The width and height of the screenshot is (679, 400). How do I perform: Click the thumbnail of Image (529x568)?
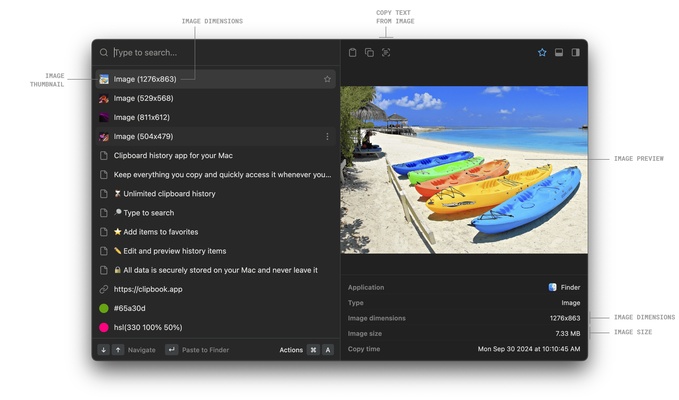coord(103,98)
